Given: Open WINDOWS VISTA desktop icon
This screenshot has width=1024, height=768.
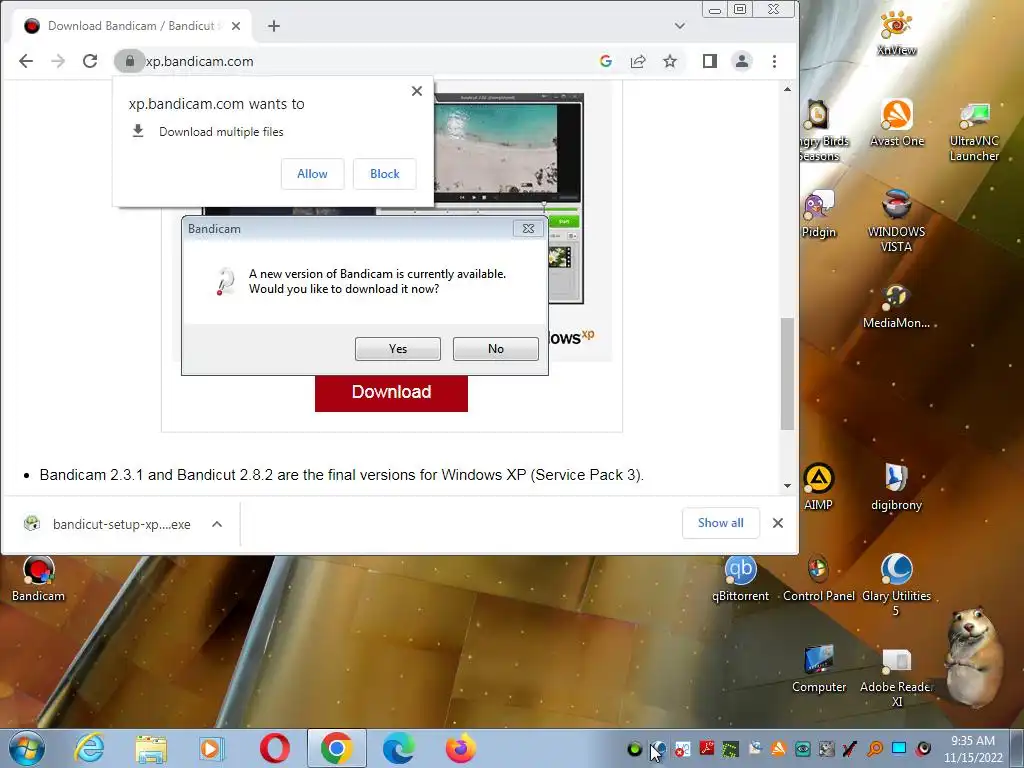Looking at the screenshot, I should tap(896, 221).
